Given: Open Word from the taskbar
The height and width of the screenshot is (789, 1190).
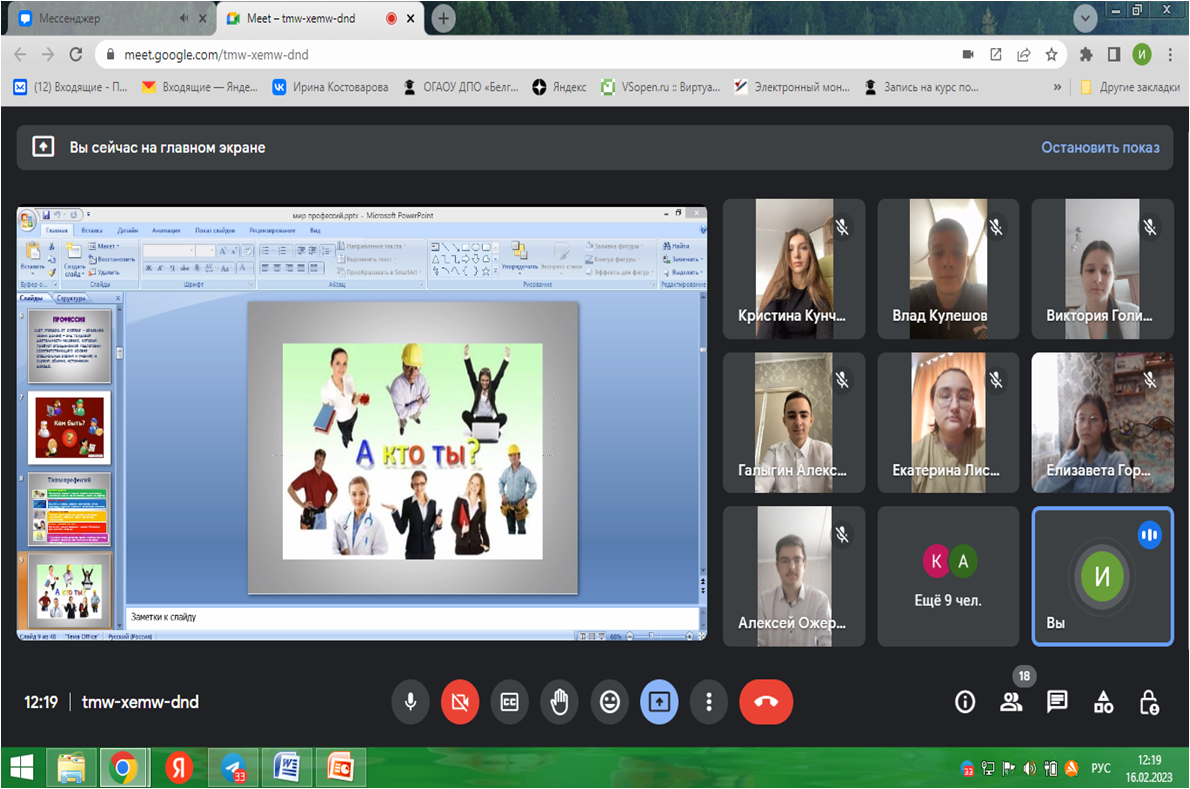Looking at the screenshot, I should pos(287,769).
